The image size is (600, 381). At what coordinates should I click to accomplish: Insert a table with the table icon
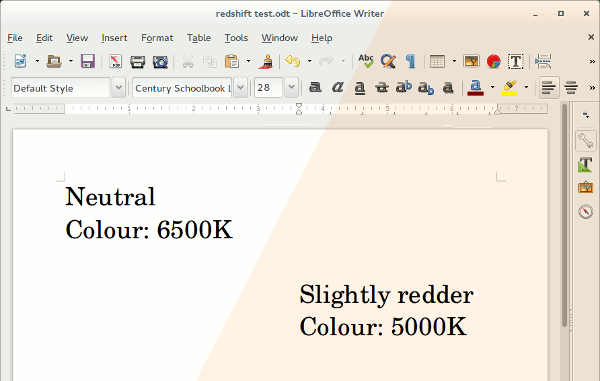(x=437, y=61)
